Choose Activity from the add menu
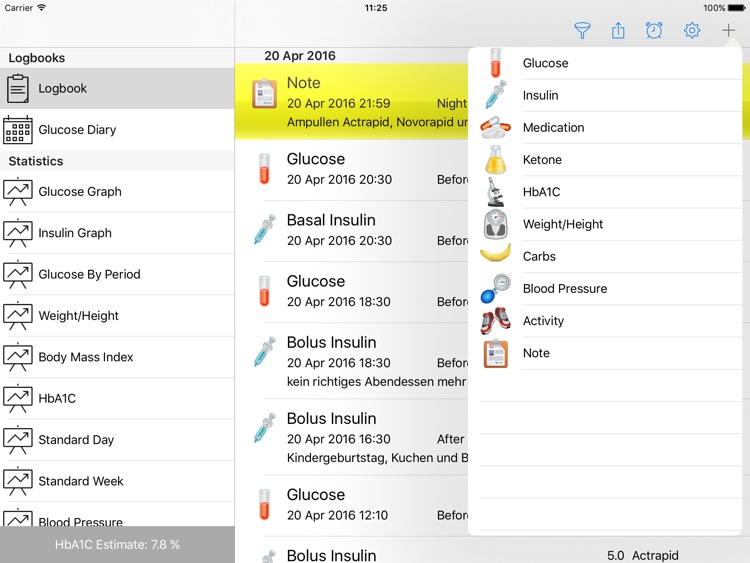750x563 pixels. 605,320
